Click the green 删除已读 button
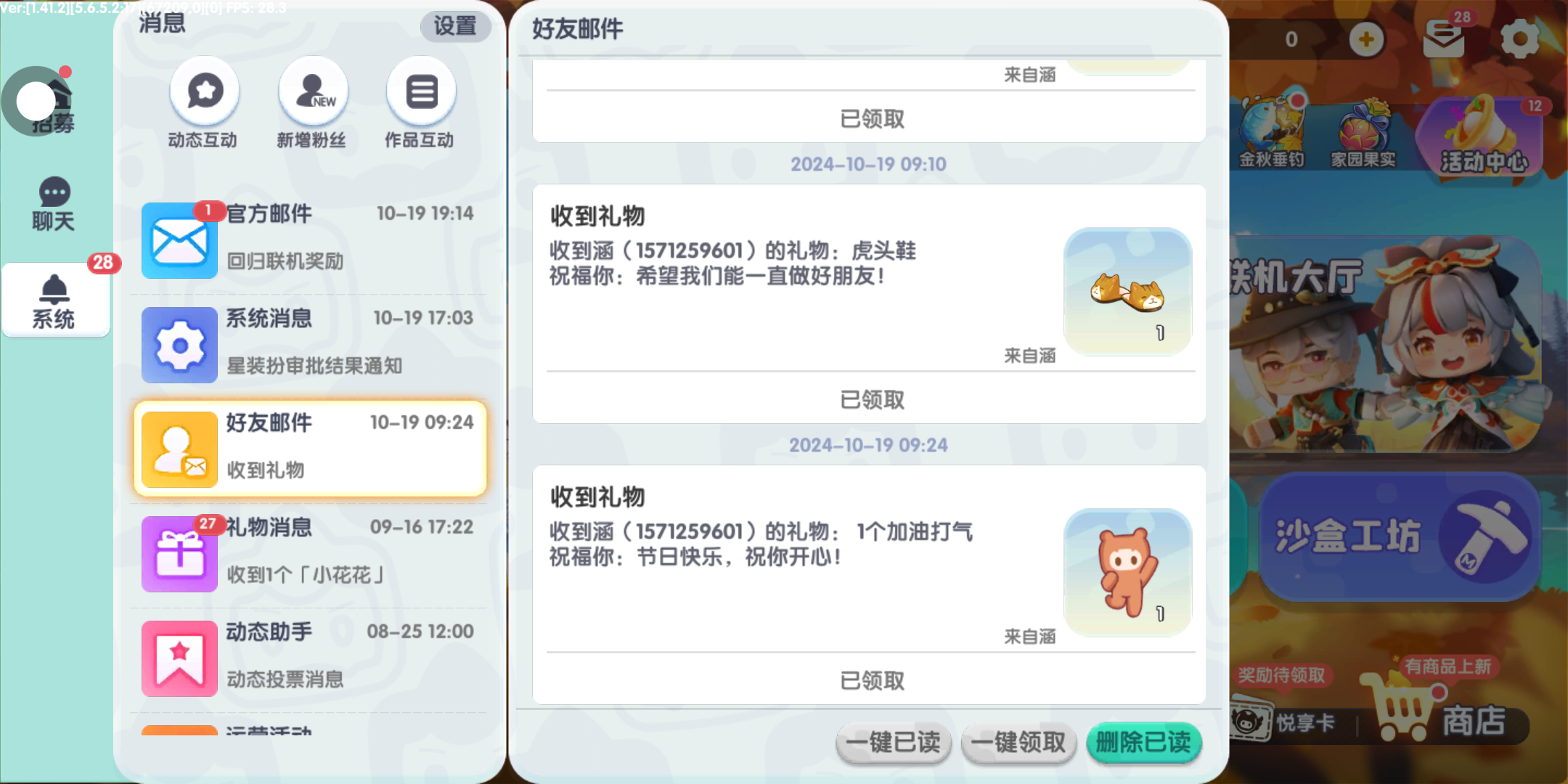The image size is (1568, 784). [x=1144, y=743]
